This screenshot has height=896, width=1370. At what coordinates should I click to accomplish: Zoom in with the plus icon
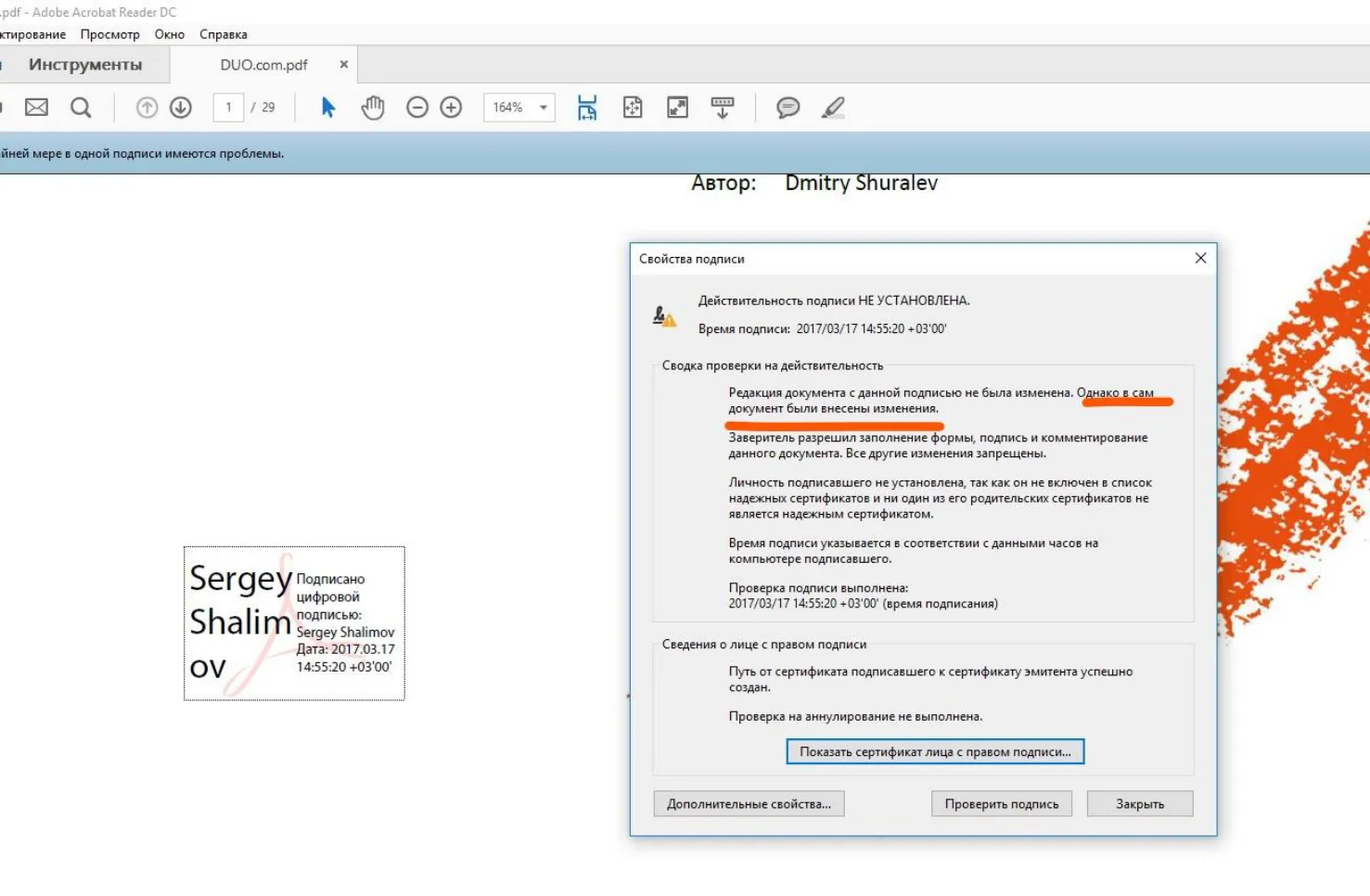(451, 108)
